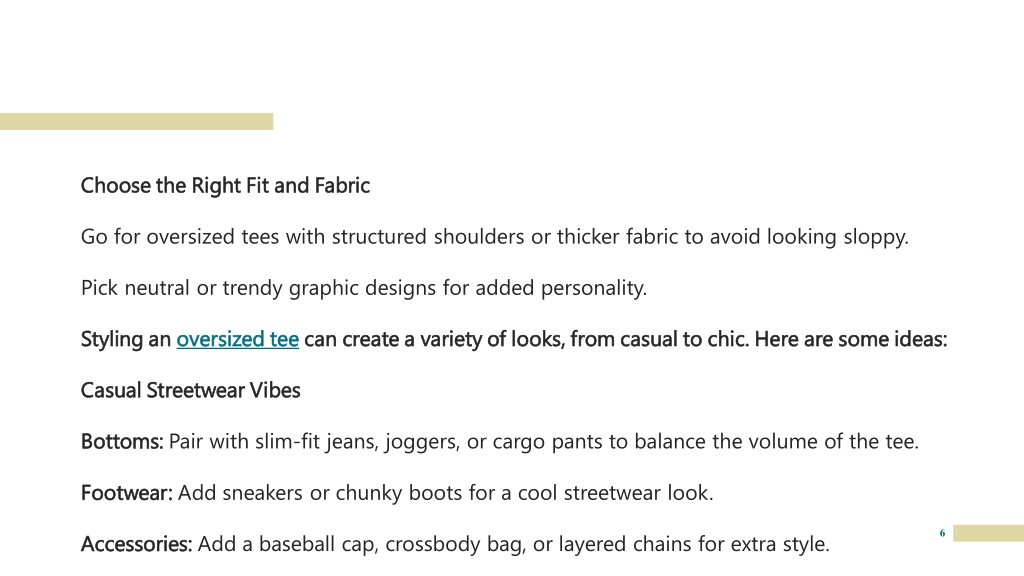
Task: Click the "Choose the Right Fit and Fabric" heading
Action: 225,185
